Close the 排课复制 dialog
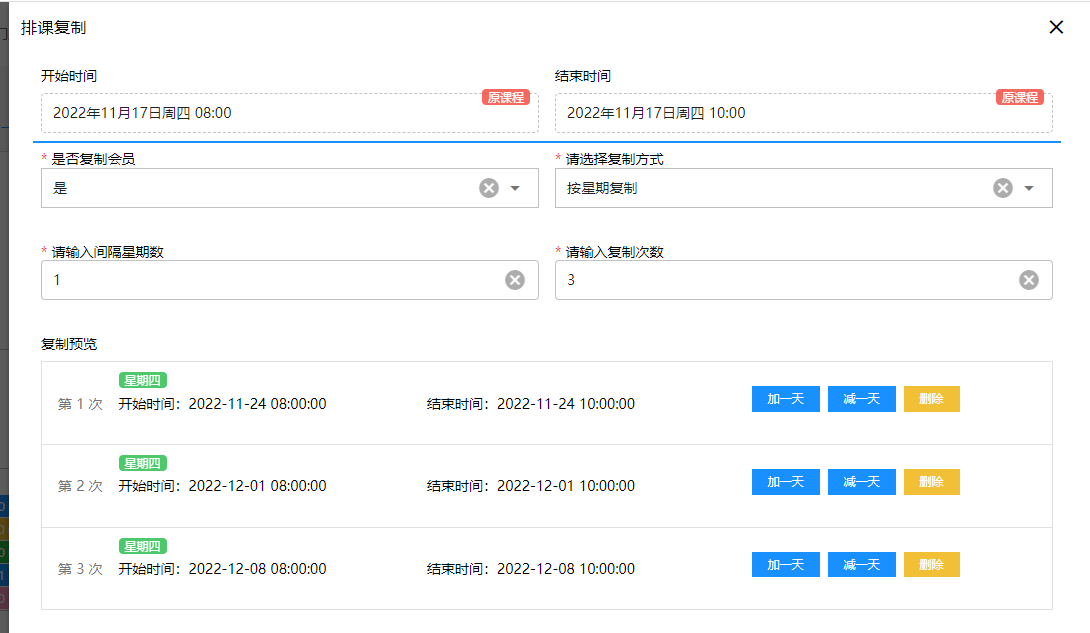Viewport: 1090px width, 633px height. click(1056, 27)
